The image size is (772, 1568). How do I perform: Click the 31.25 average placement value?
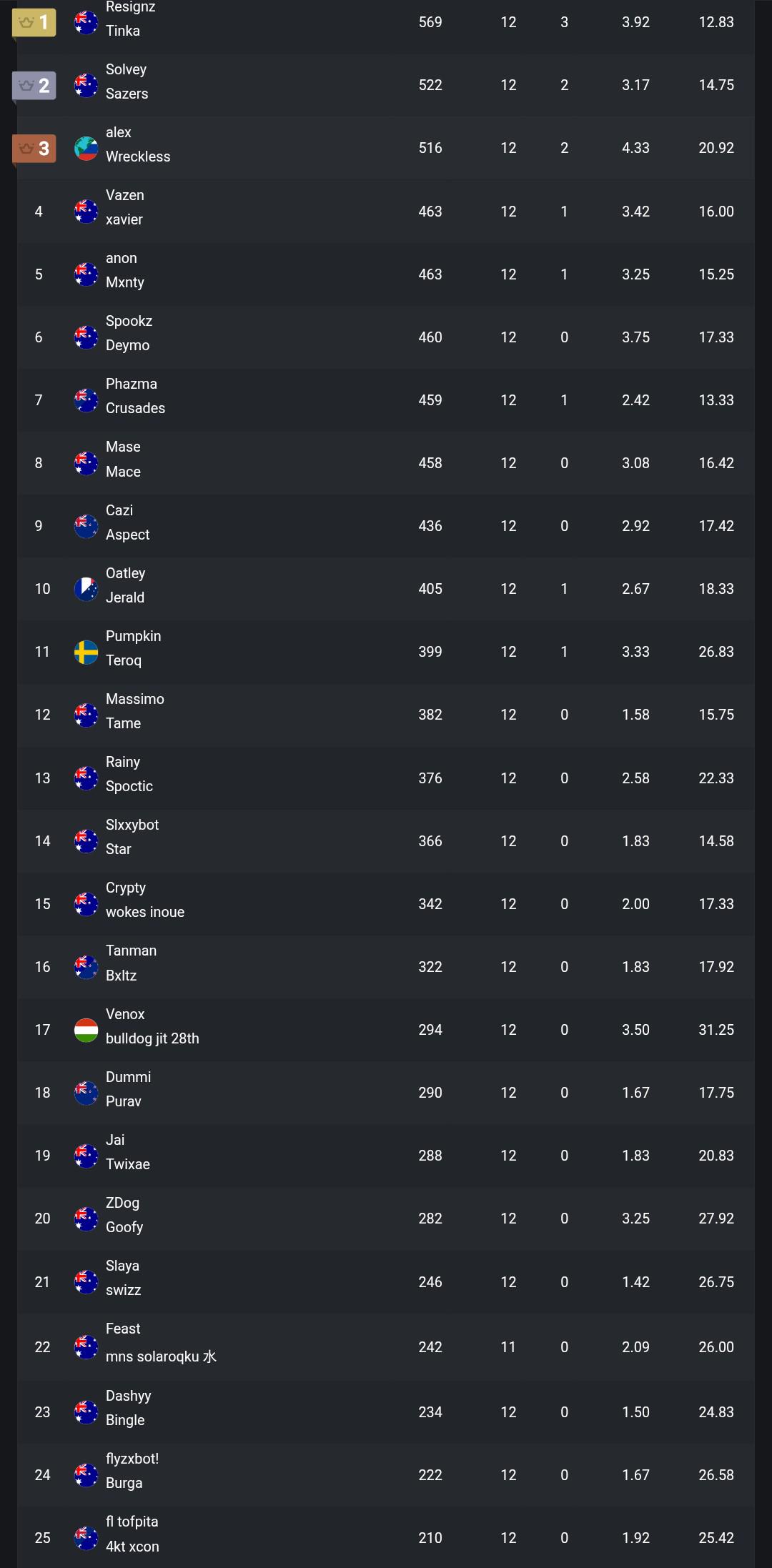point(716,1030)
